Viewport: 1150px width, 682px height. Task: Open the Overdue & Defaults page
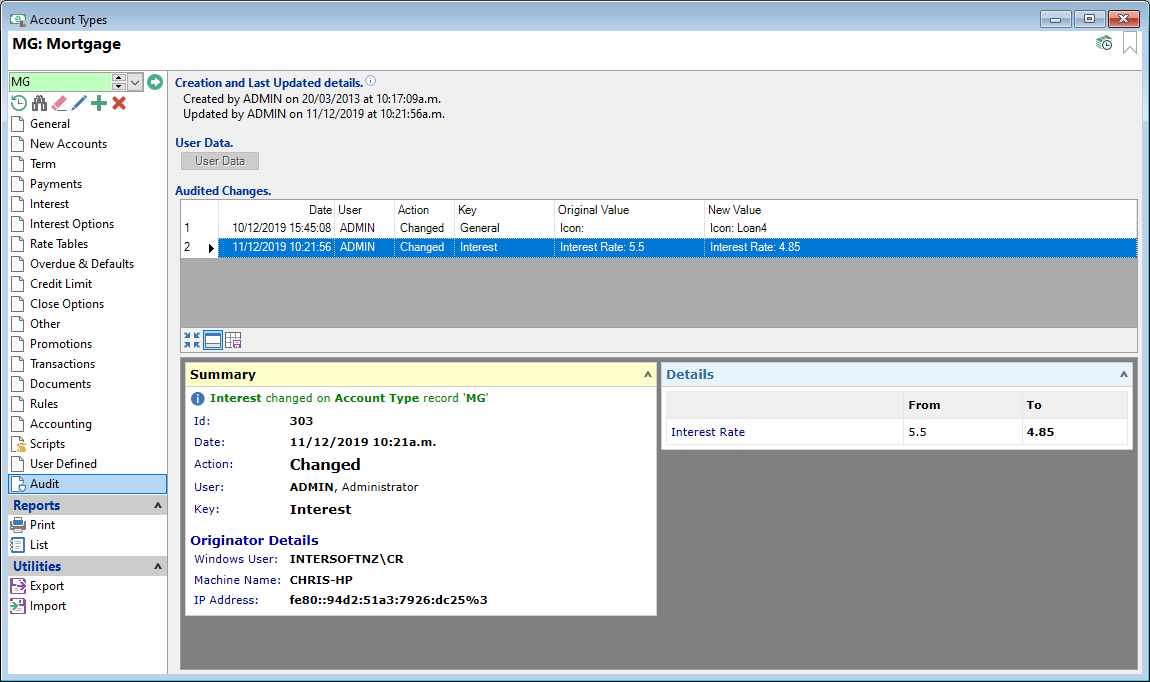[82, 263]
